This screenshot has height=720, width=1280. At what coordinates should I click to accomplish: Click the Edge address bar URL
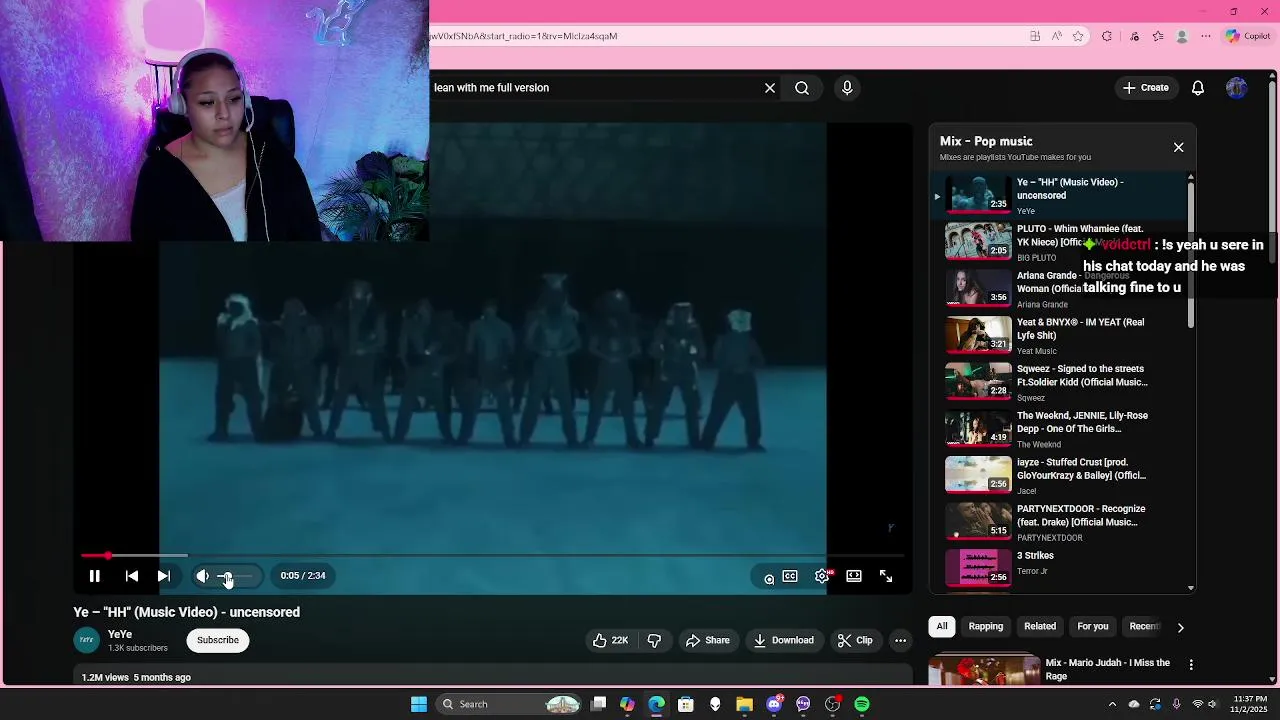point(524,36)
